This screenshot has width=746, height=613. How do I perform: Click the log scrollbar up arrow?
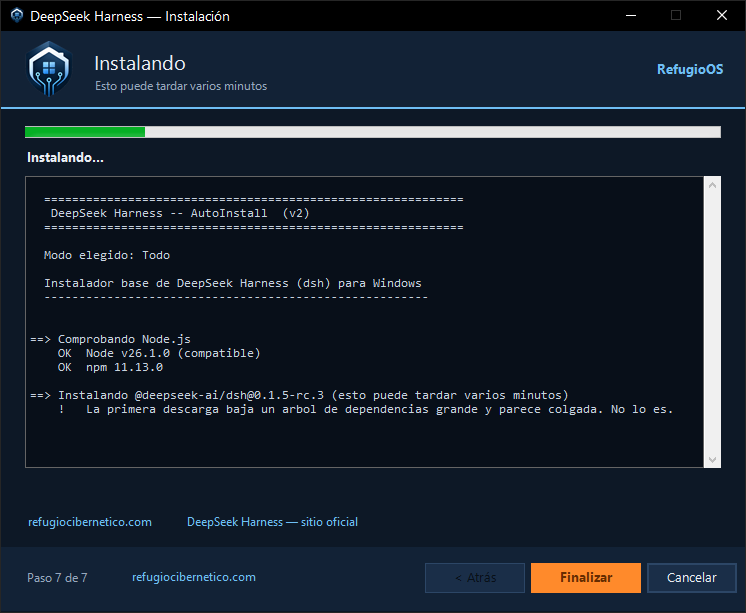712,185
